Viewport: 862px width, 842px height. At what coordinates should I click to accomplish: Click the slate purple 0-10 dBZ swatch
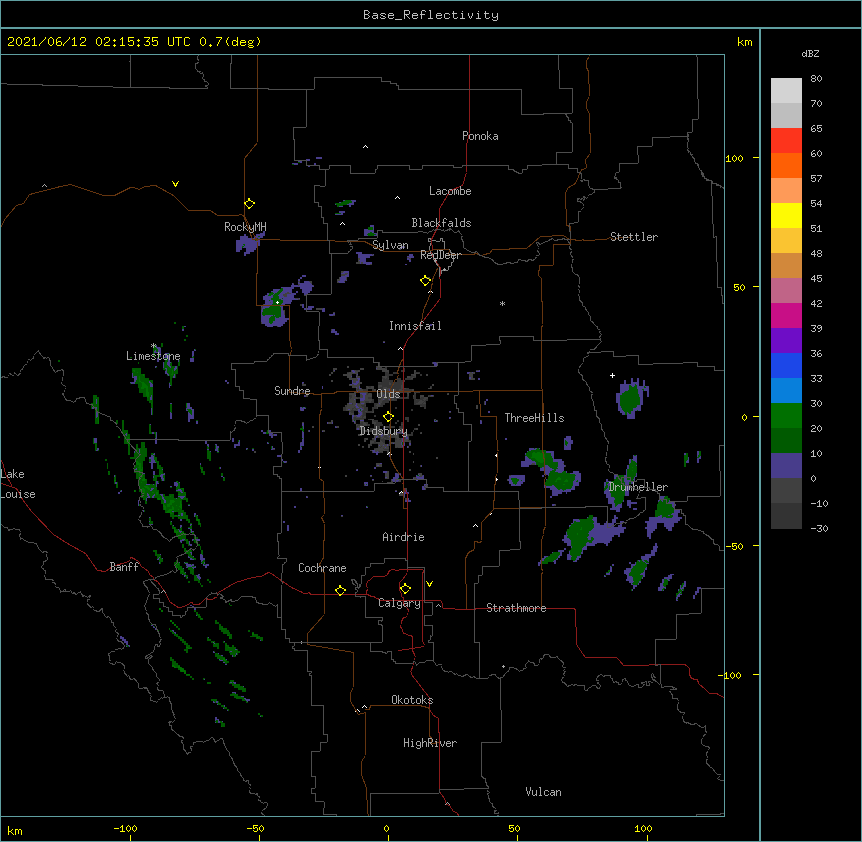[x=786, y=466]
